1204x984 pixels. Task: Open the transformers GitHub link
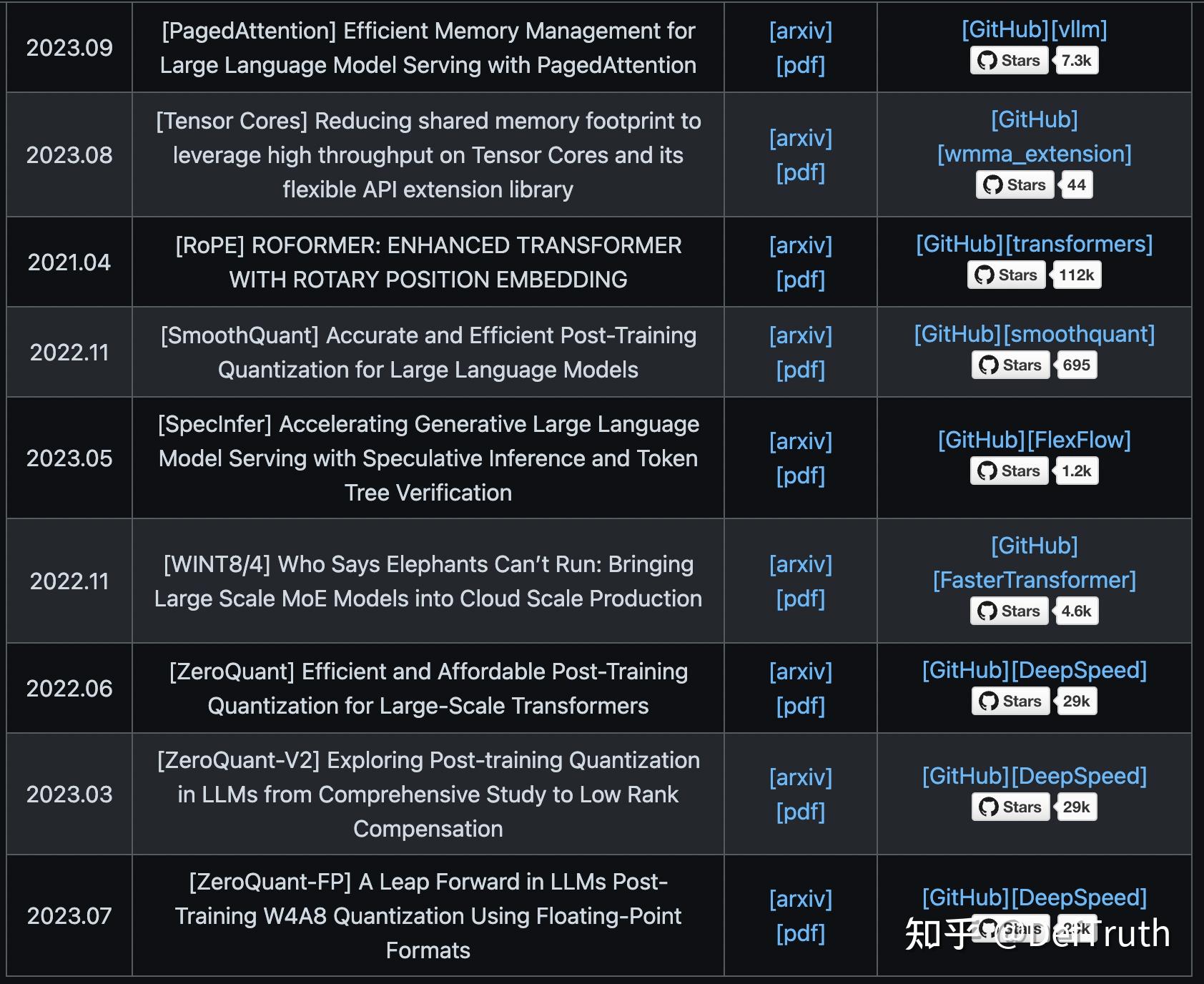1079,244
